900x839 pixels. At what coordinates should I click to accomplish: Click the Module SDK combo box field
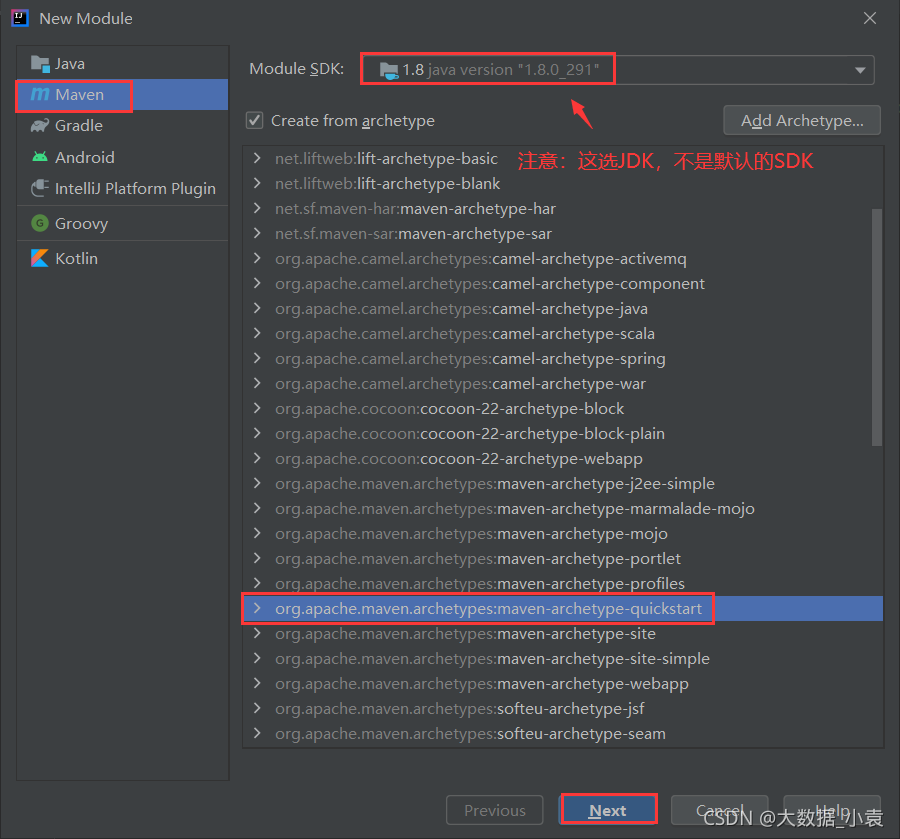[x=618, y=70]
